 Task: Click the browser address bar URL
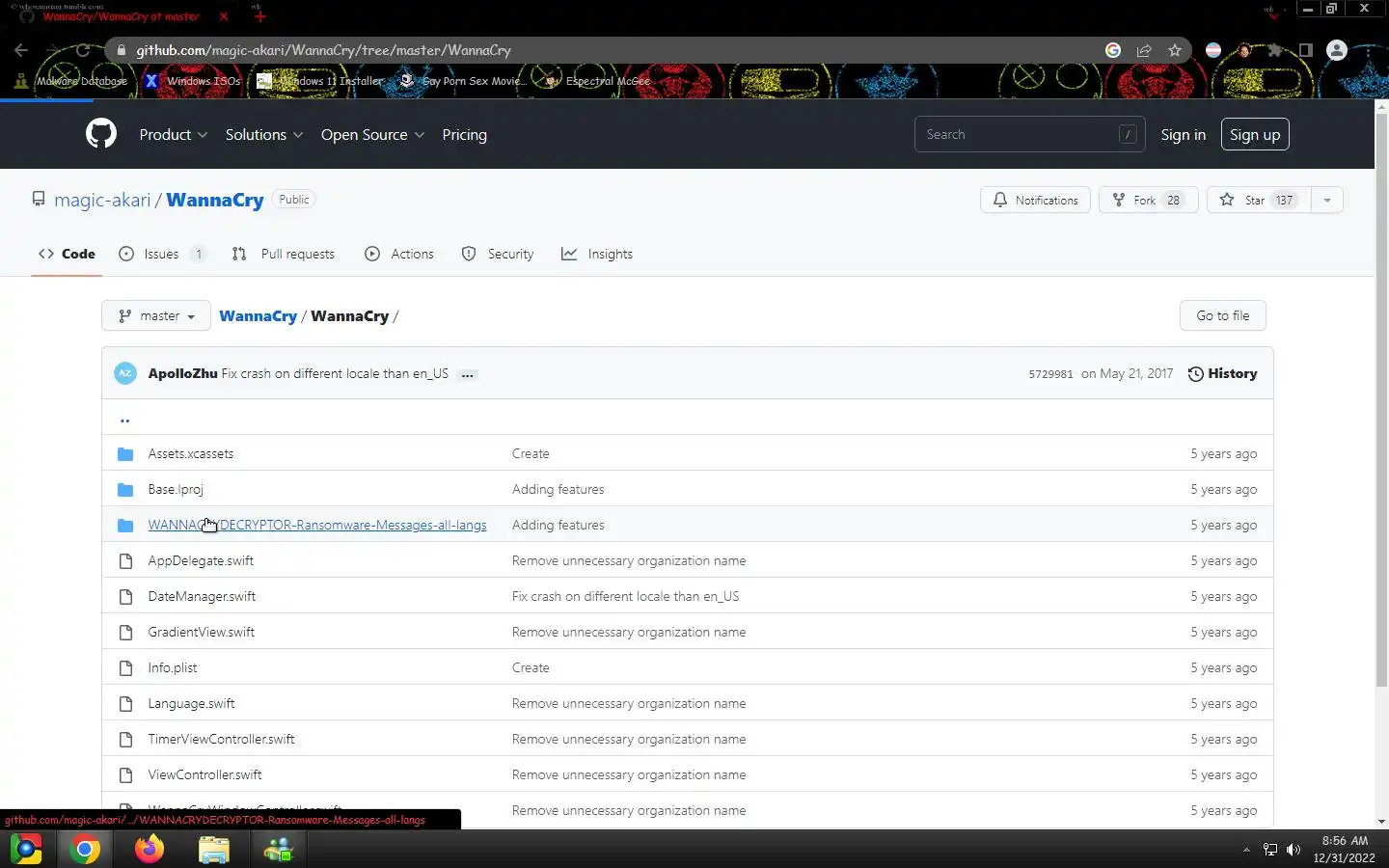pos(323,50)
